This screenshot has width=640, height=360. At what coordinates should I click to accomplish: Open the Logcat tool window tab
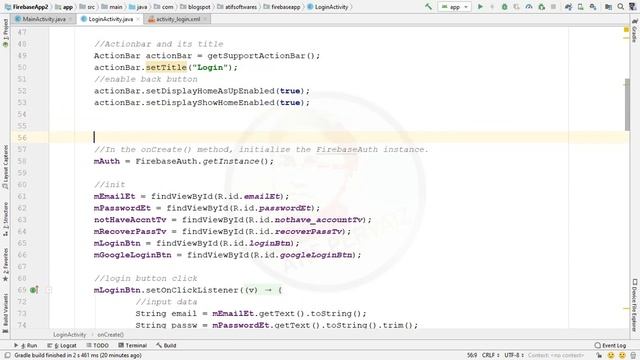62,345
